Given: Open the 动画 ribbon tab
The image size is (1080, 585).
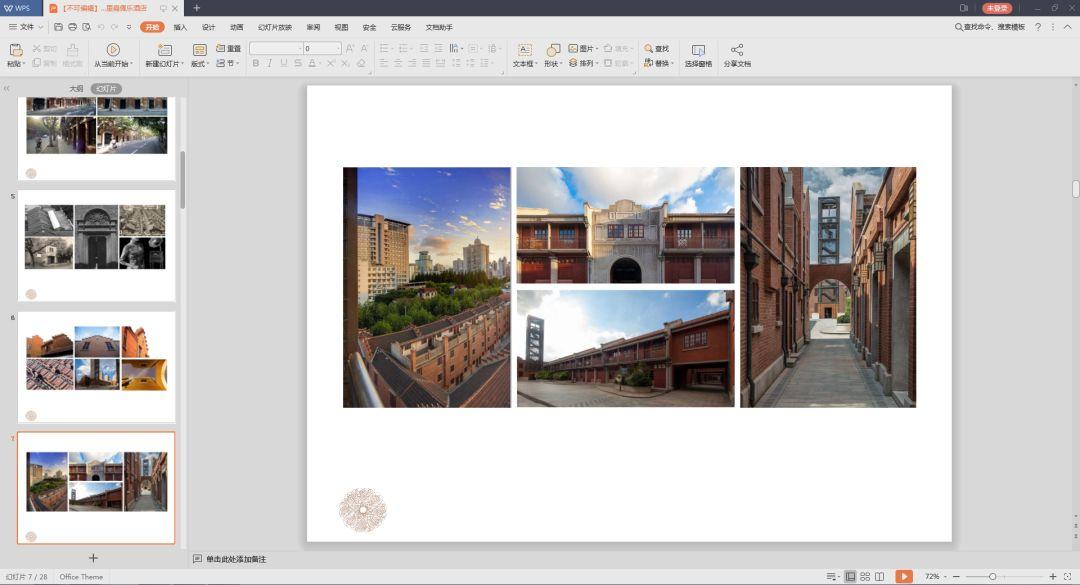Looking at the screenshot, I should click(236, 28).
